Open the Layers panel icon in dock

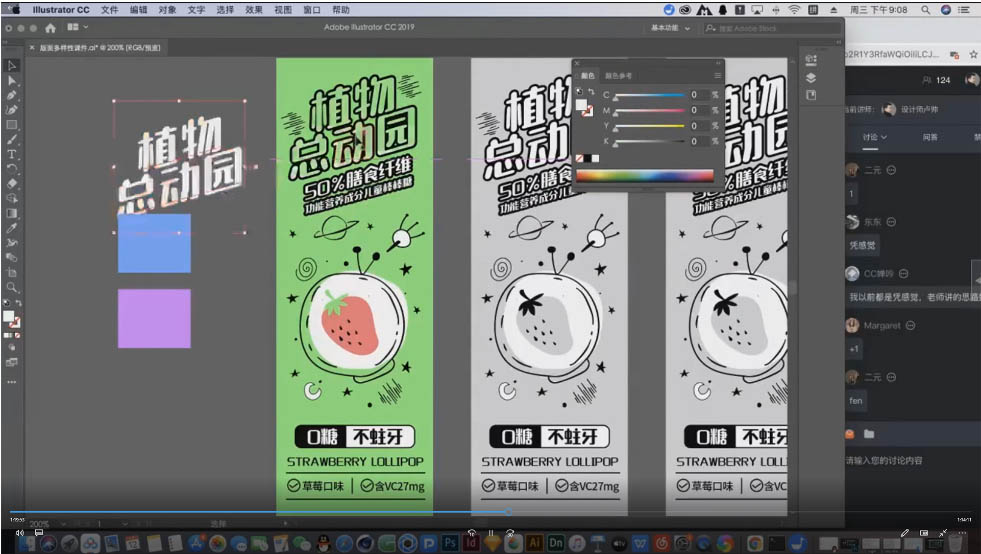(811, 78)
